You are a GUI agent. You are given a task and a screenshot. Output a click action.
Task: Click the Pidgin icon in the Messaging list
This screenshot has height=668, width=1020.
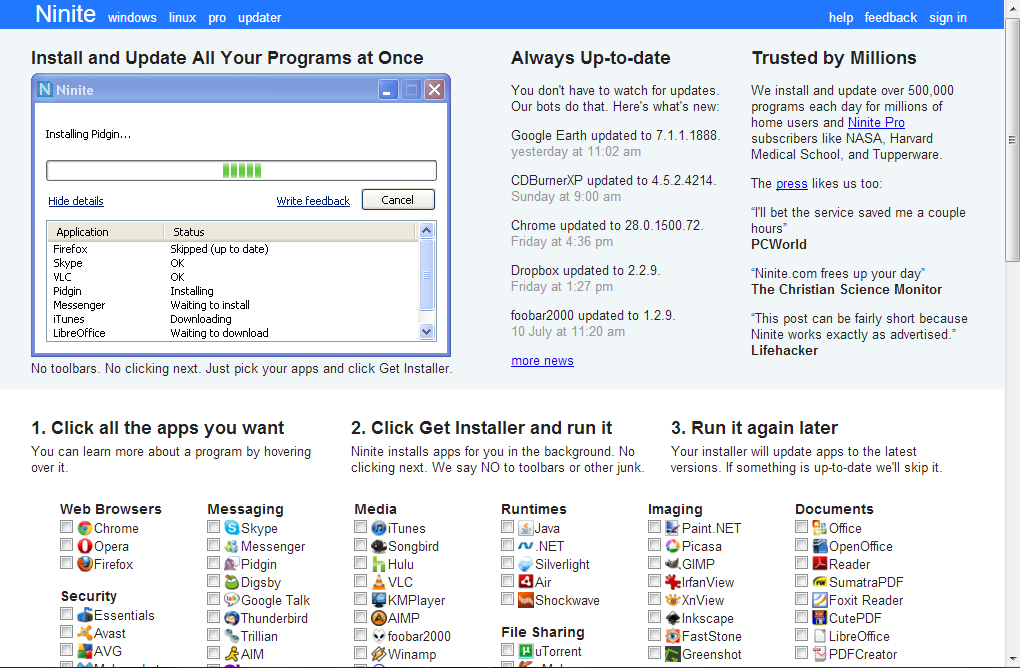click(x=232, y=564)
